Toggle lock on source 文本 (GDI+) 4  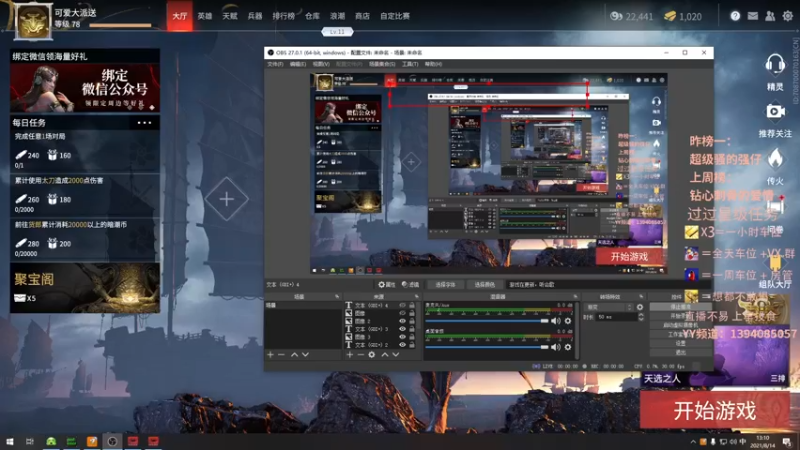tap(412, 305)
